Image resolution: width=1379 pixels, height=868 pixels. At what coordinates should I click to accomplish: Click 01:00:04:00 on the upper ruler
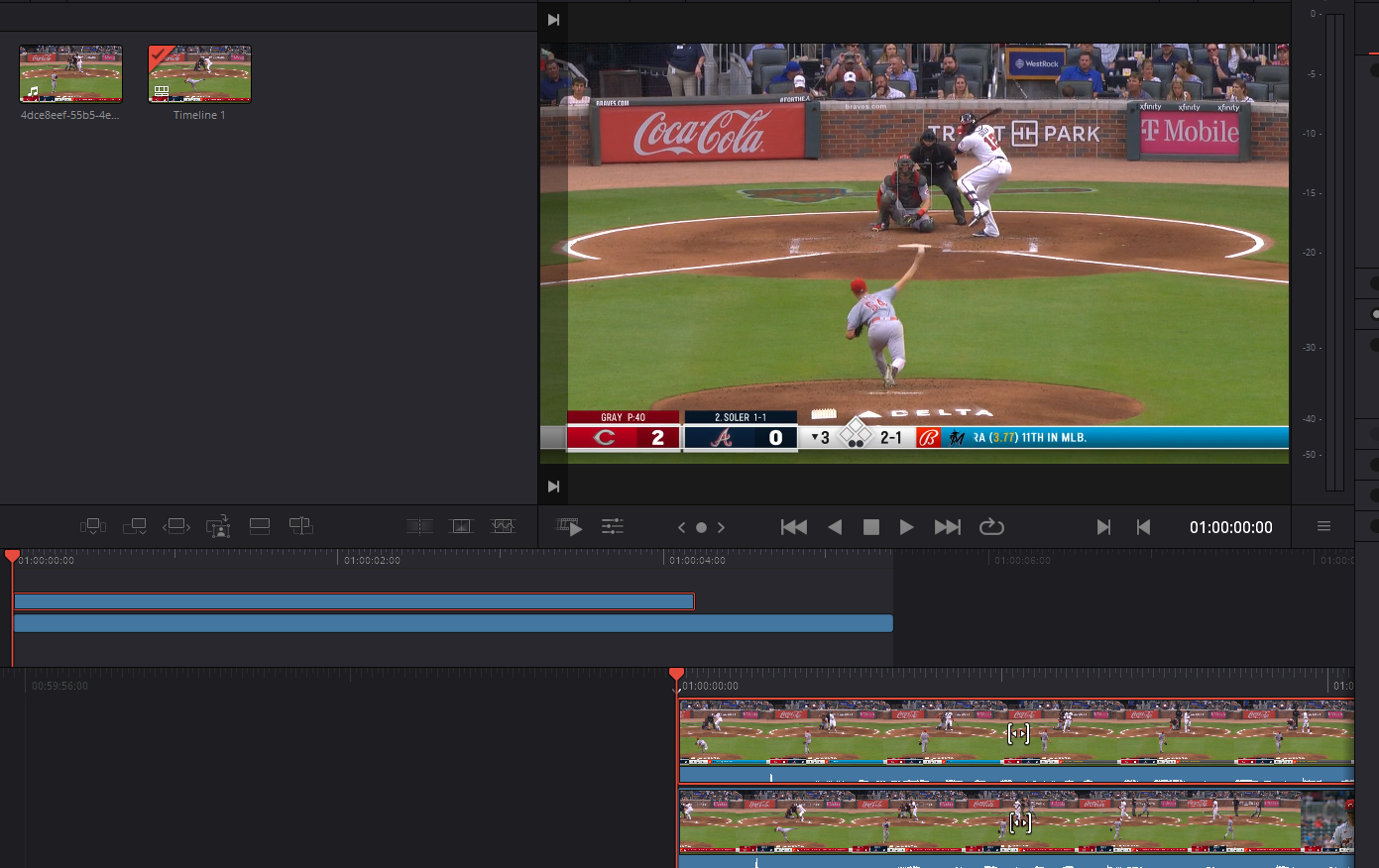pos(697,560)
